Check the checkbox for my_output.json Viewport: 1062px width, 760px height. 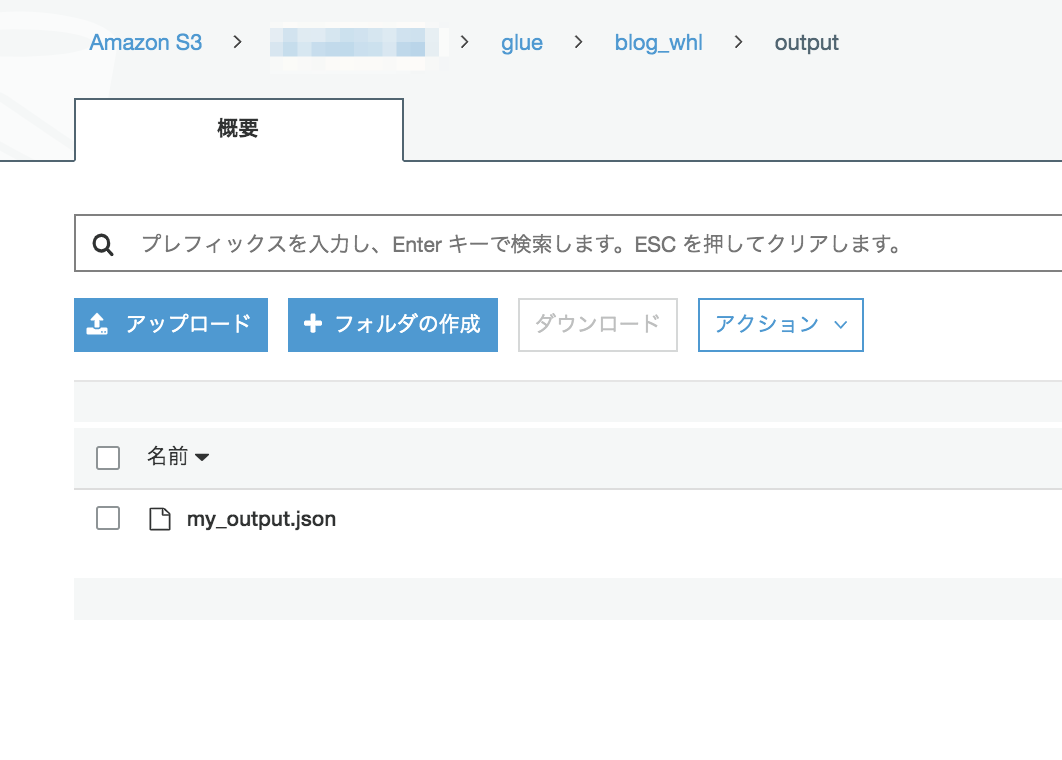pyautogui.click(x=107, y=518)
